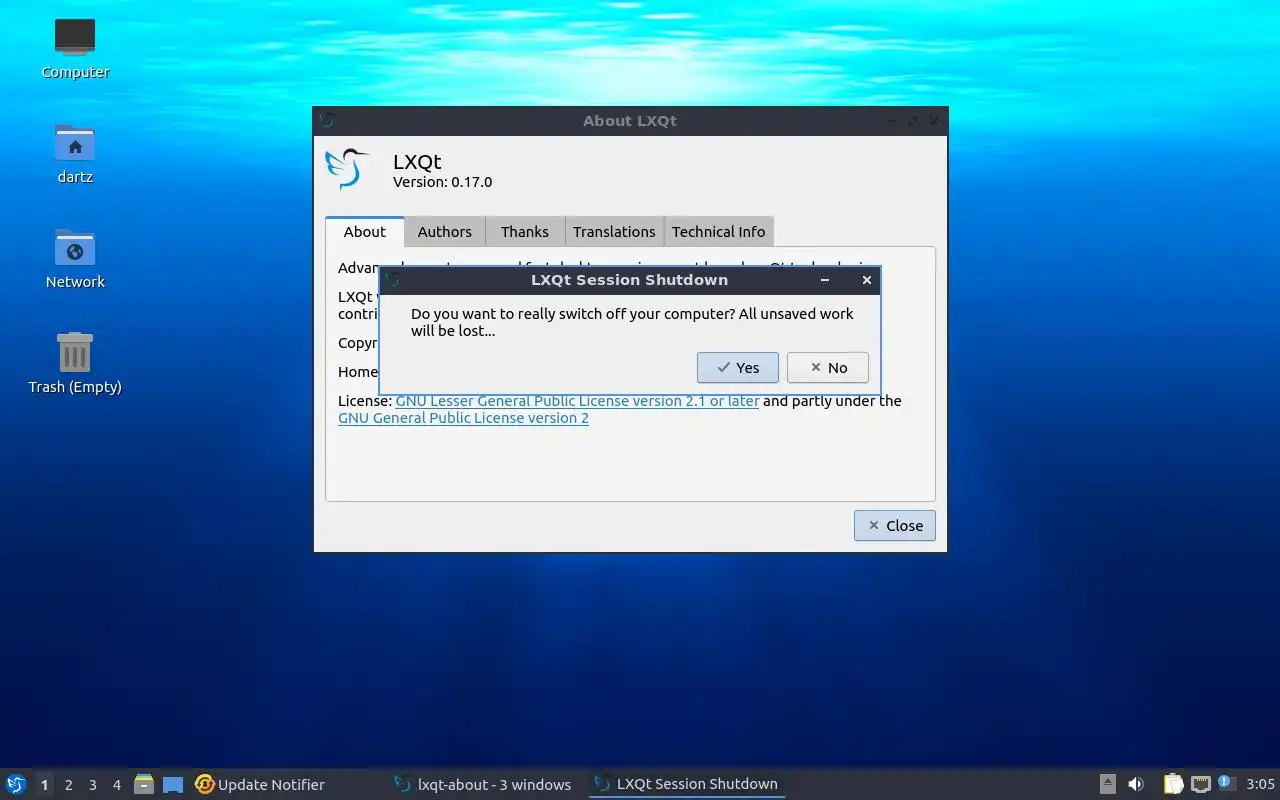Cancel shutdown with the No button
The height and width of the screenshot is (800, 1280).
[x=827, y=368]
